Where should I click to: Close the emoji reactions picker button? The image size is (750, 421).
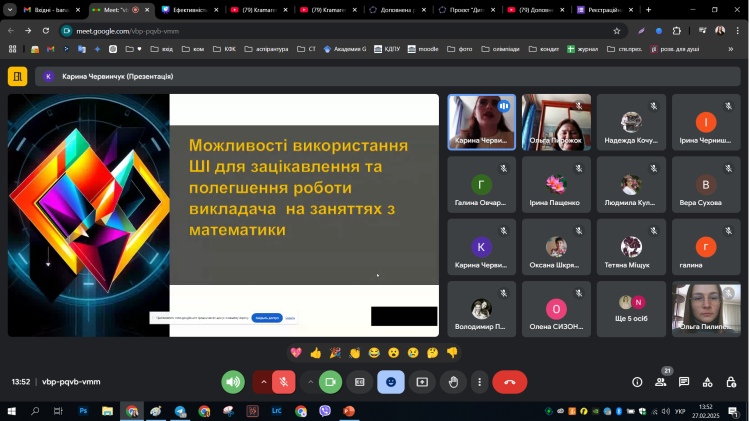(391, 381)
